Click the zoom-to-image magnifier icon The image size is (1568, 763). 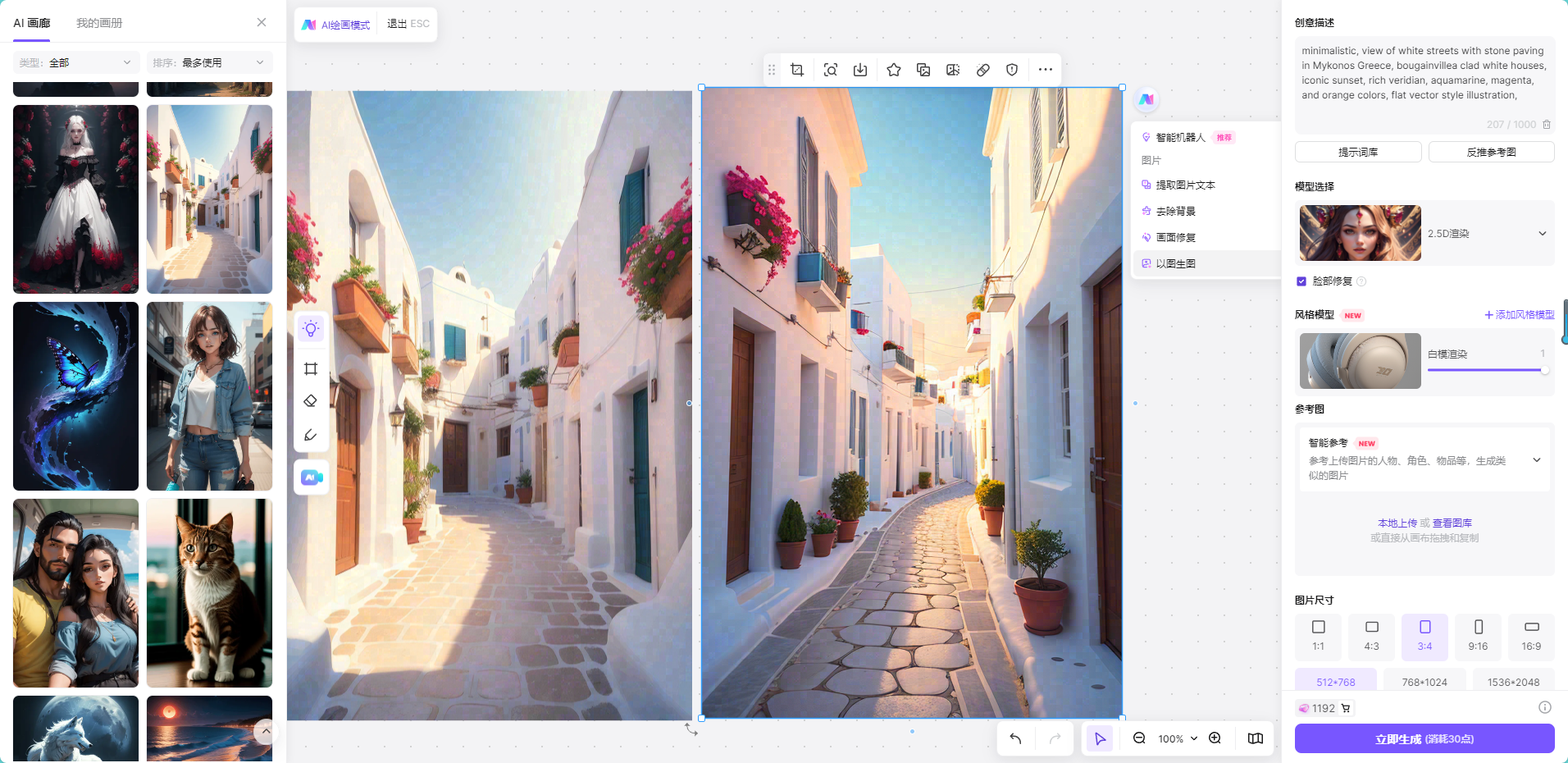coord(830,70)
